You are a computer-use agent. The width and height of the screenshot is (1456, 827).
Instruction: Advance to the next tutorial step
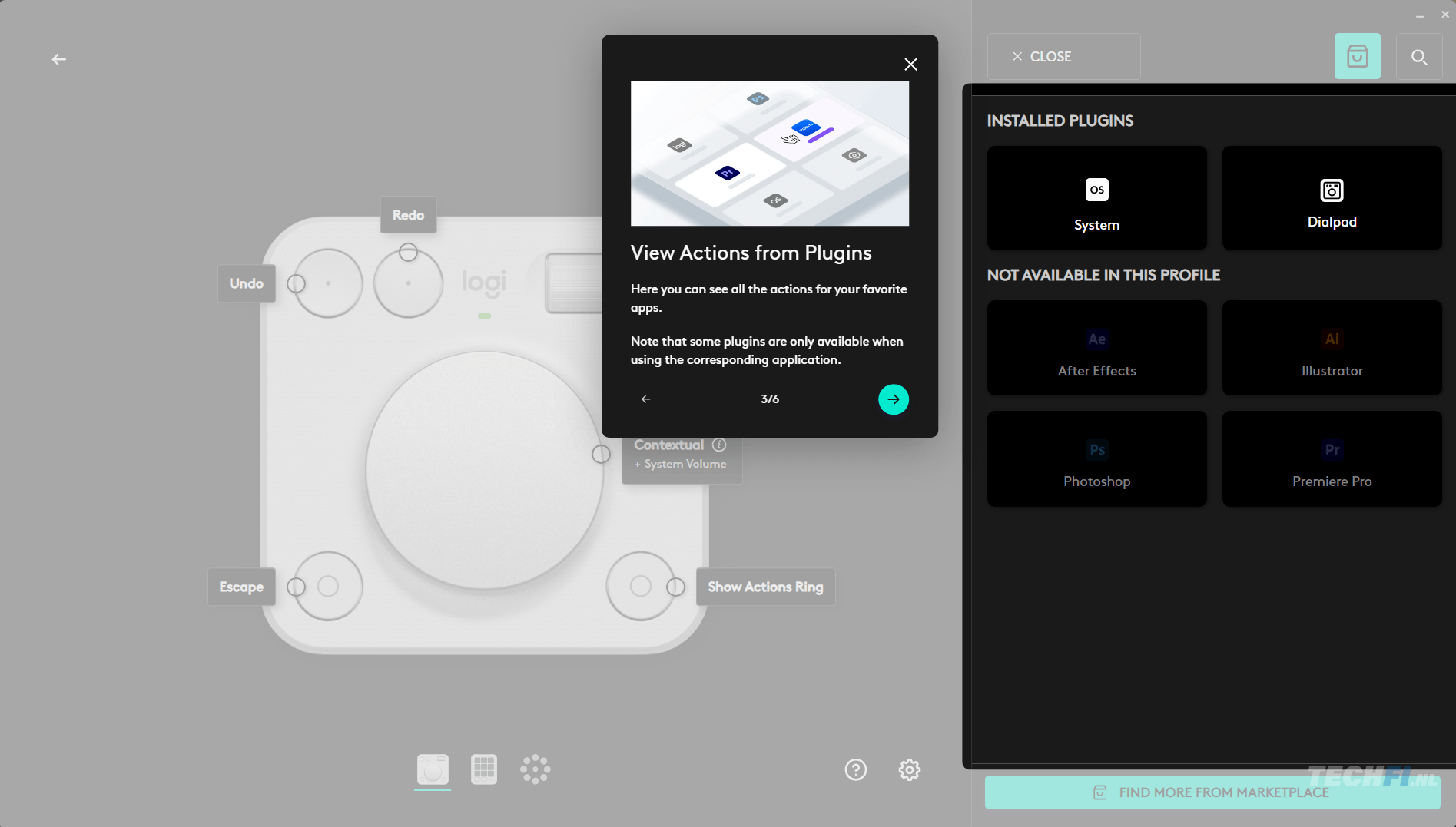coord(893,399)
